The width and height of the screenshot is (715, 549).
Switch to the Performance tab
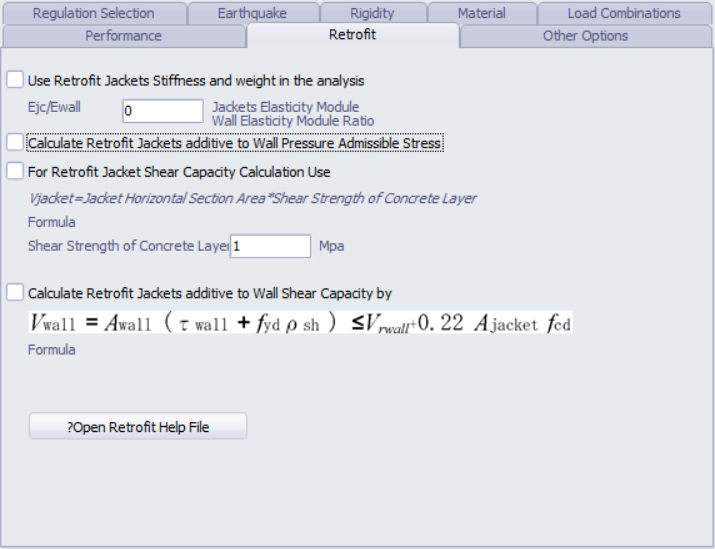(123, 36)
